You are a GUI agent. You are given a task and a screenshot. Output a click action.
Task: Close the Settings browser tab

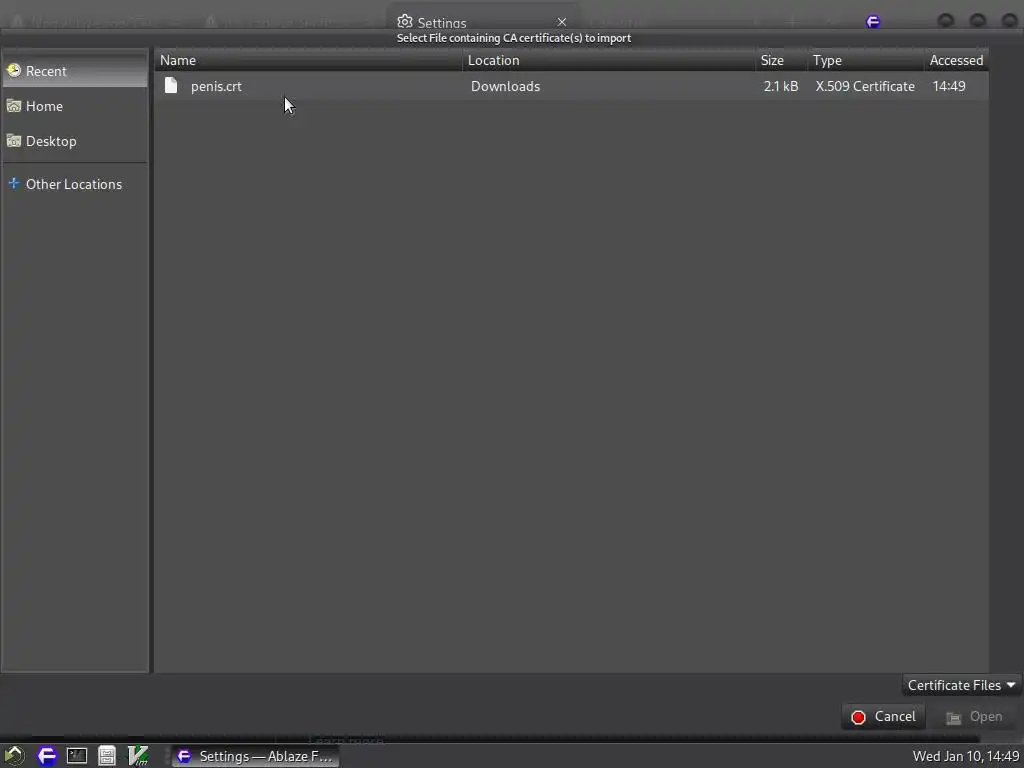pos(562,22)
